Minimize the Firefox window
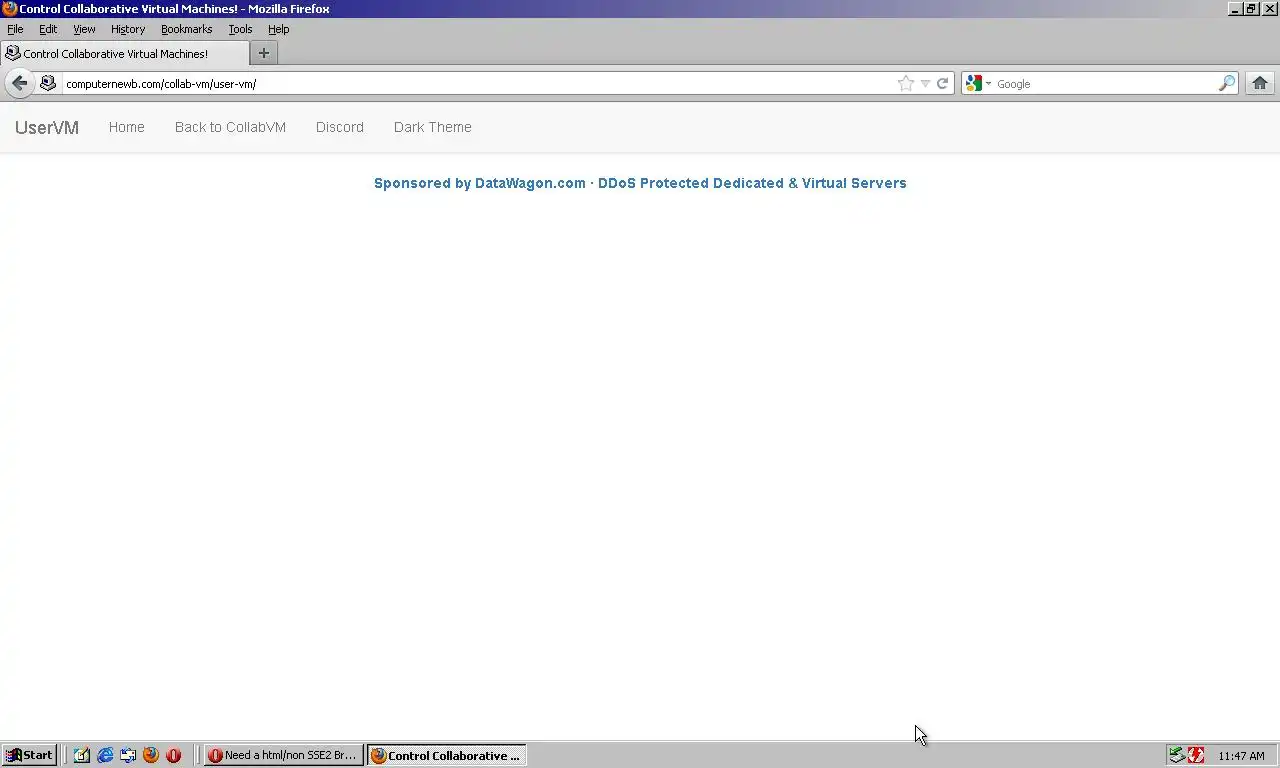This screenshot has height=768, width=1280. pos(1236,9)
